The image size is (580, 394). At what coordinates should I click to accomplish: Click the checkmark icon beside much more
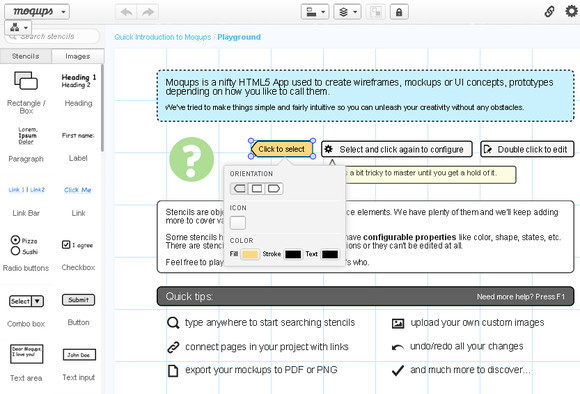[397, 370]
